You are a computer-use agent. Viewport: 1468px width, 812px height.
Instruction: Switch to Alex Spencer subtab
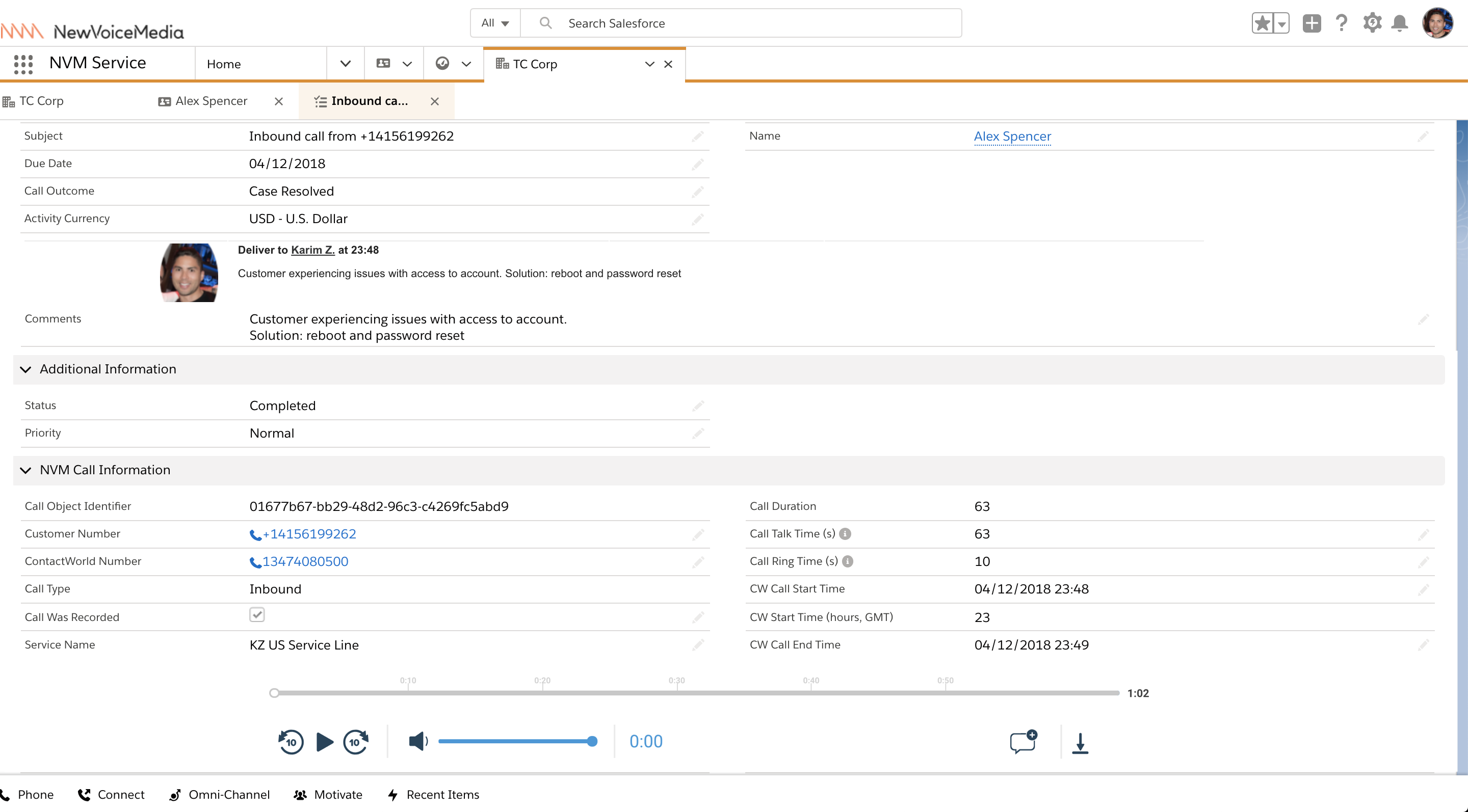coord(211,101)
